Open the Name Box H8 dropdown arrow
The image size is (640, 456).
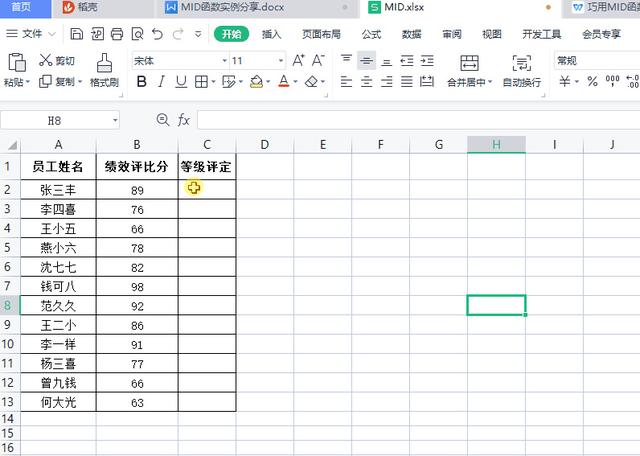click(x=115, y=120)
